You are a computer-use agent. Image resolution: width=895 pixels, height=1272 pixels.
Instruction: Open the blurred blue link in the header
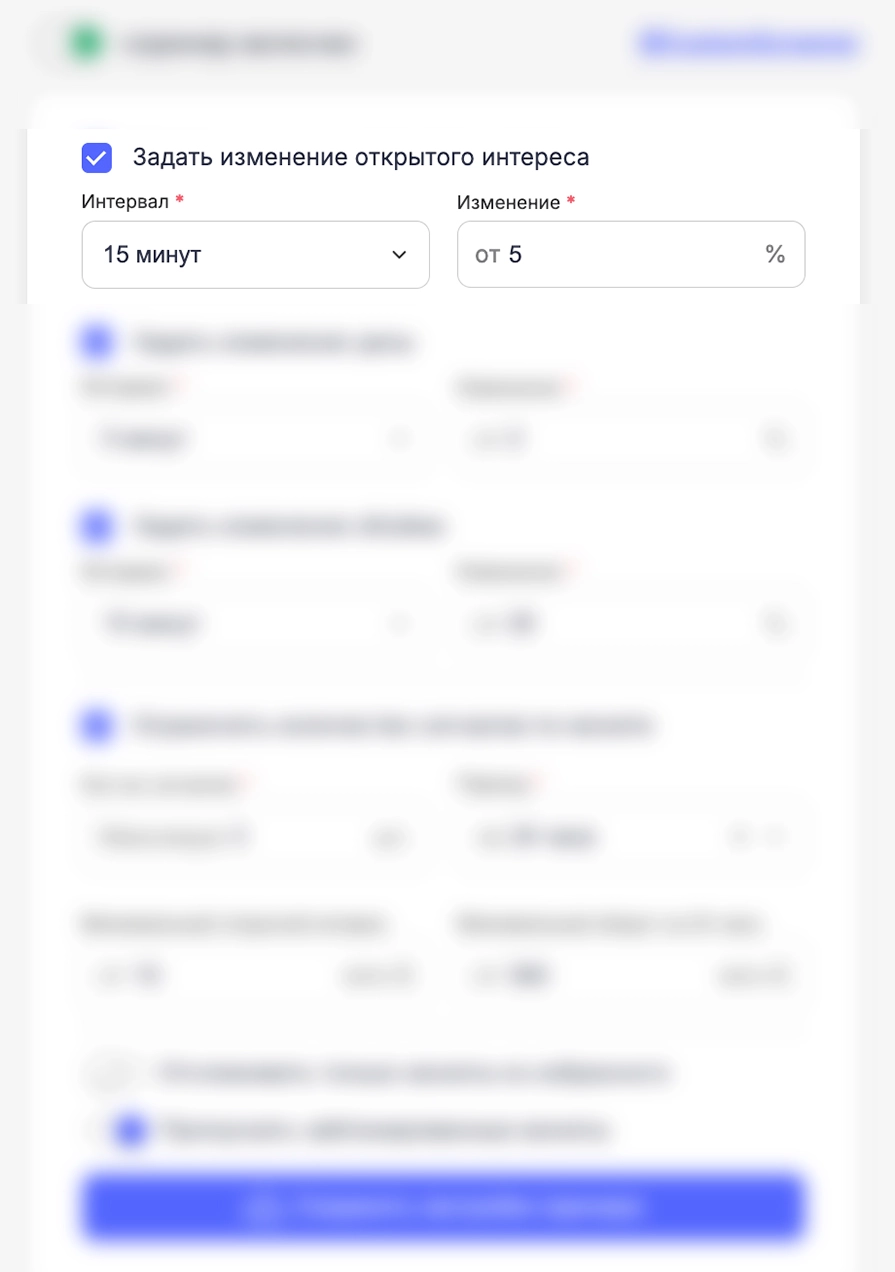click(x=748, y=44)
